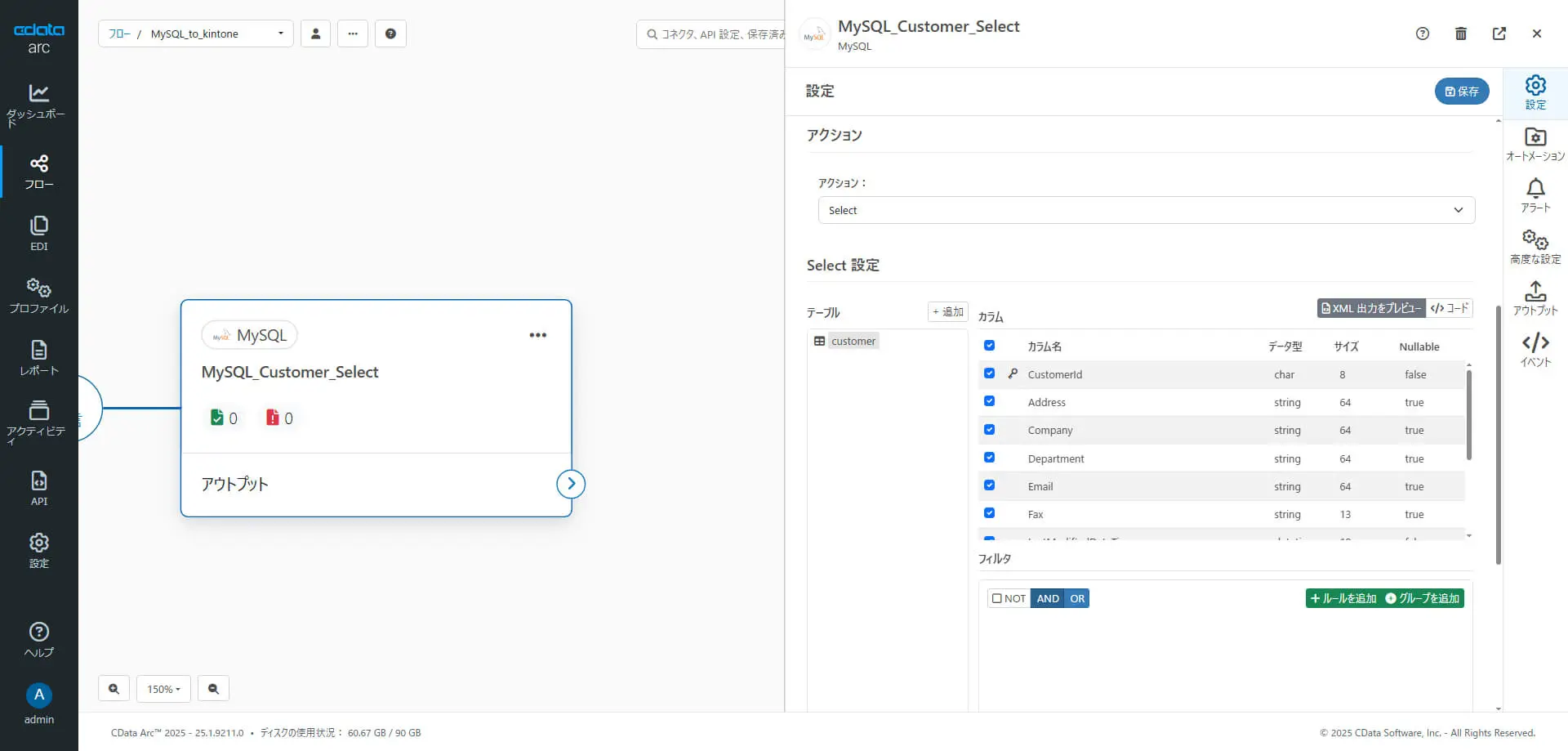The height and width of the screenshot is (751, 1568).
Task: Click the user icon button next to flow name
Action: pos(315,34)
